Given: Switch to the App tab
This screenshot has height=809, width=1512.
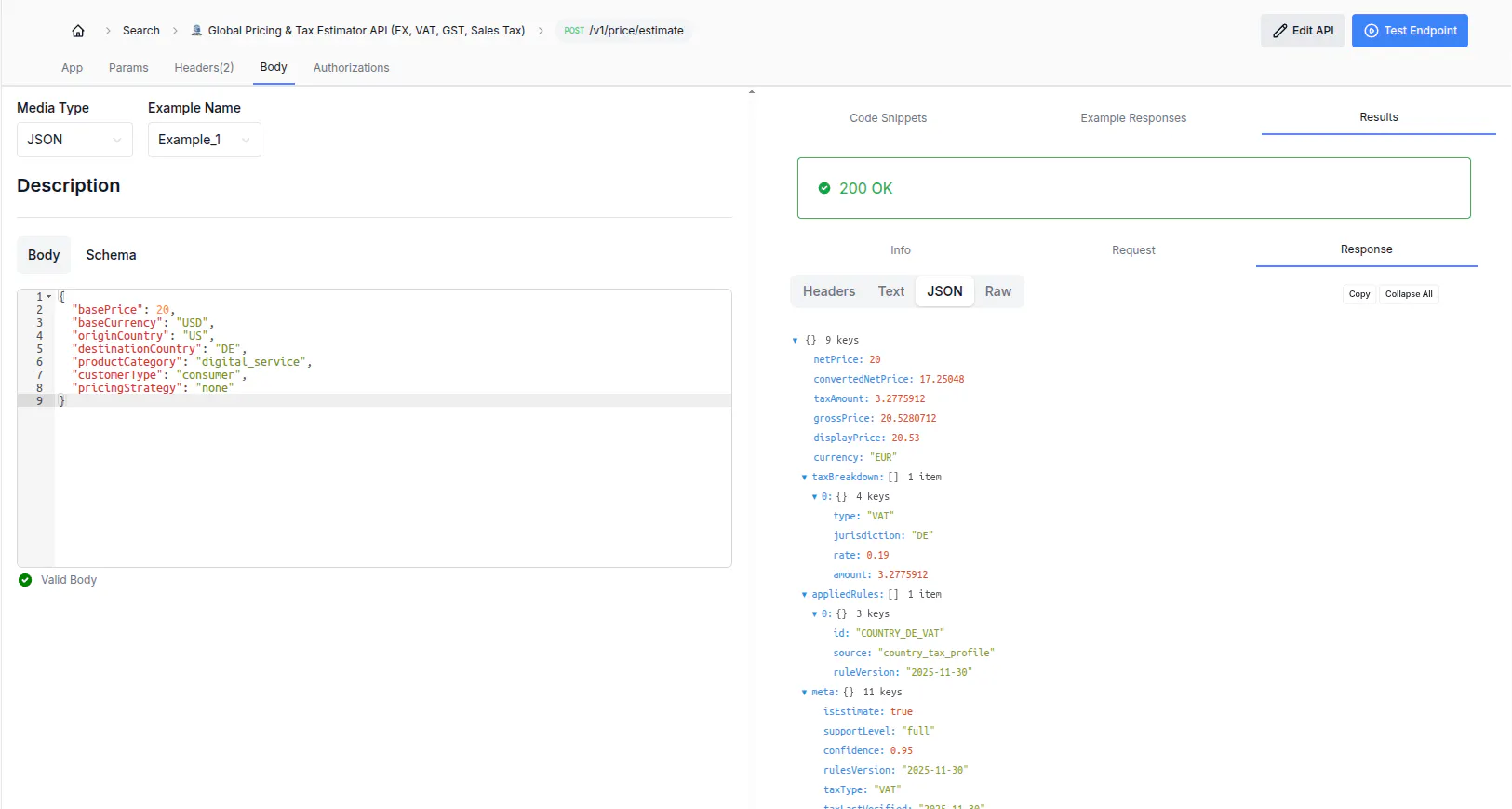Looking at the screenshot, I should point(72,68).
